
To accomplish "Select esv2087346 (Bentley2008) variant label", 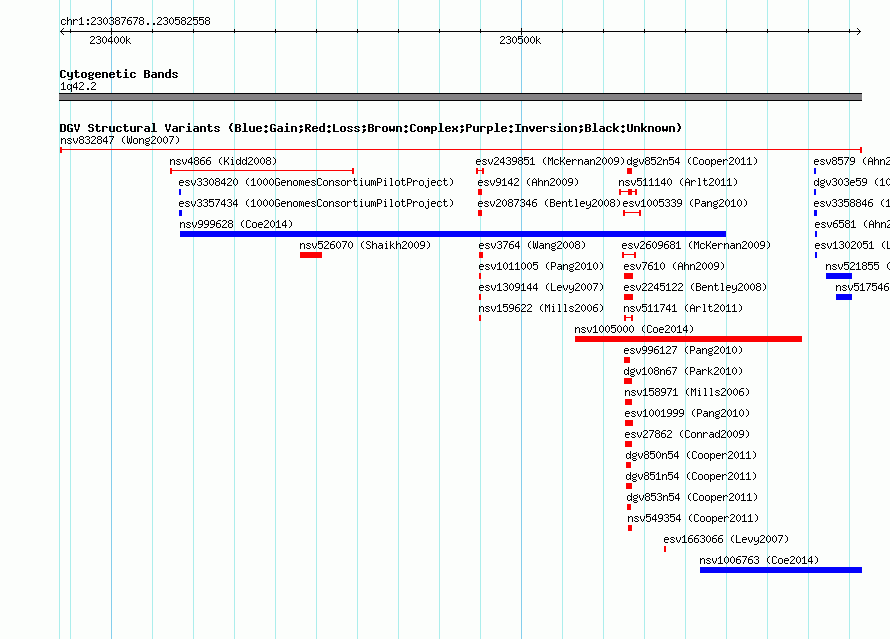I will pyautogui.click(x=549, y=203).
